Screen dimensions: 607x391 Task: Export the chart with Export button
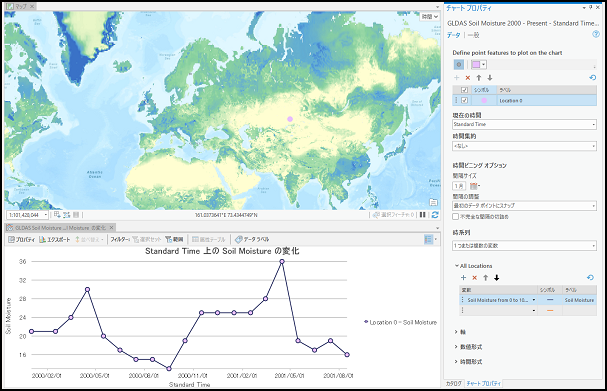point(55,240)
